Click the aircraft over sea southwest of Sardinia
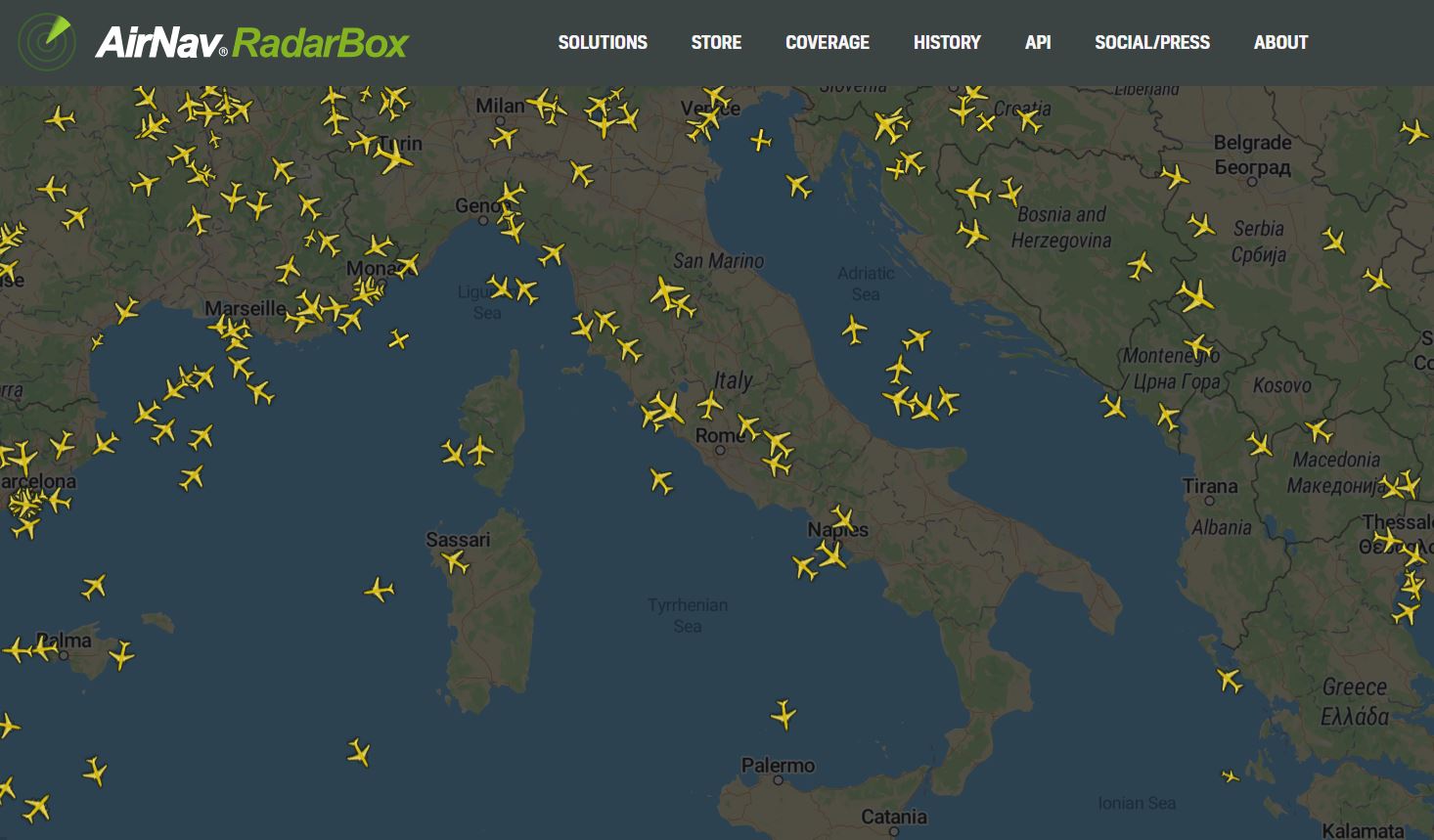This screenshot has height=840, width=1434. coord(359,752)
